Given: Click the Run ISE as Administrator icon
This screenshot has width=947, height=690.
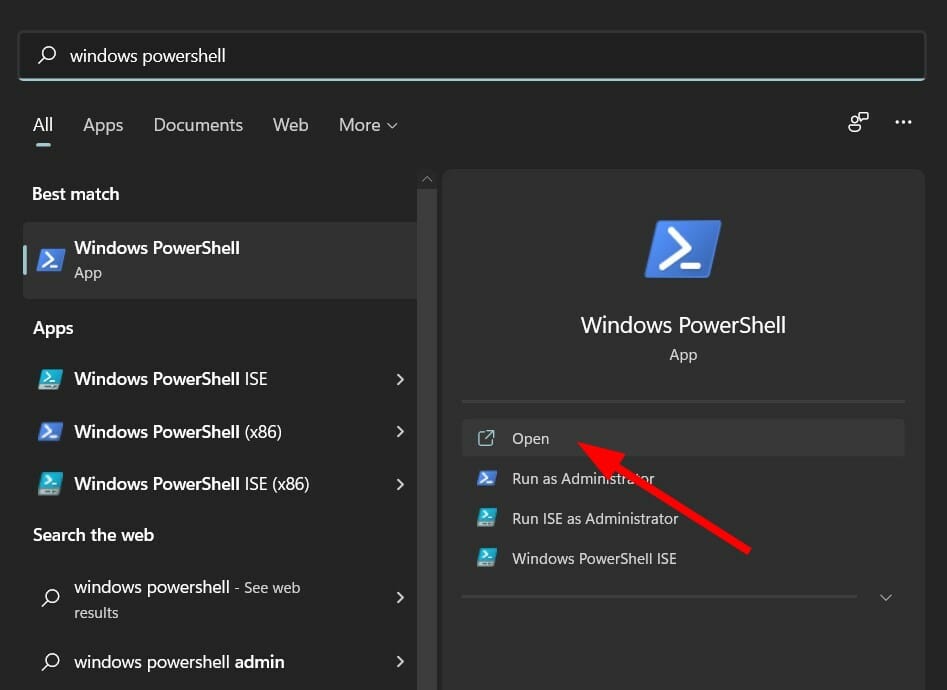Looking at the screenshot, I should click(x=487, y=518).
